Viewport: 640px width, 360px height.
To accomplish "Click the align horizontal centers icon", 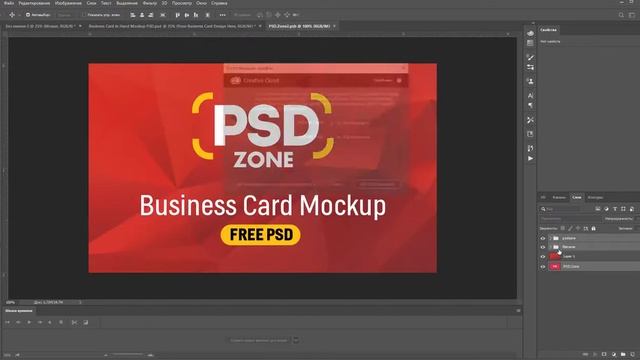I will click(x=142, y=15).
